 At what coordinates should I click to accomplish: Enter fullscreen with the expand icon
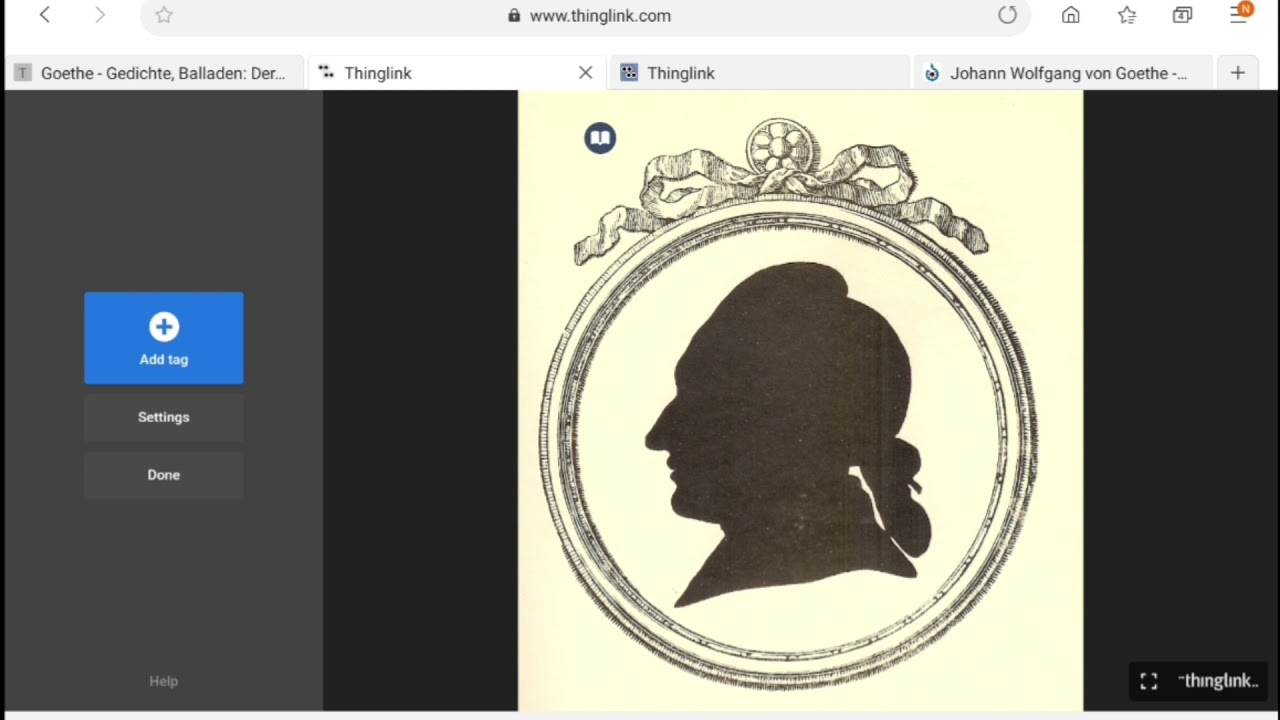tap(1149, 681)
